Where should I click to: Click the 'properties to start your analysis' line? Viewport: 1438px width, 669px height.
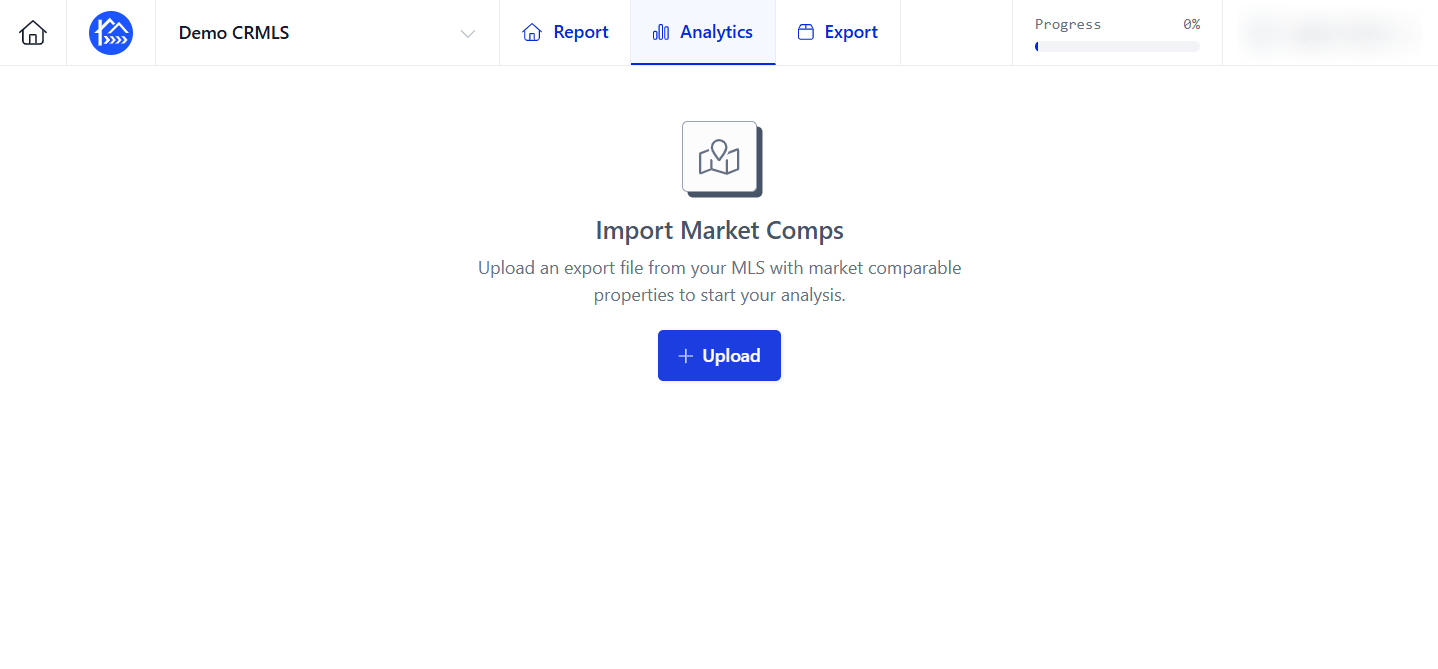click(720, 296)
